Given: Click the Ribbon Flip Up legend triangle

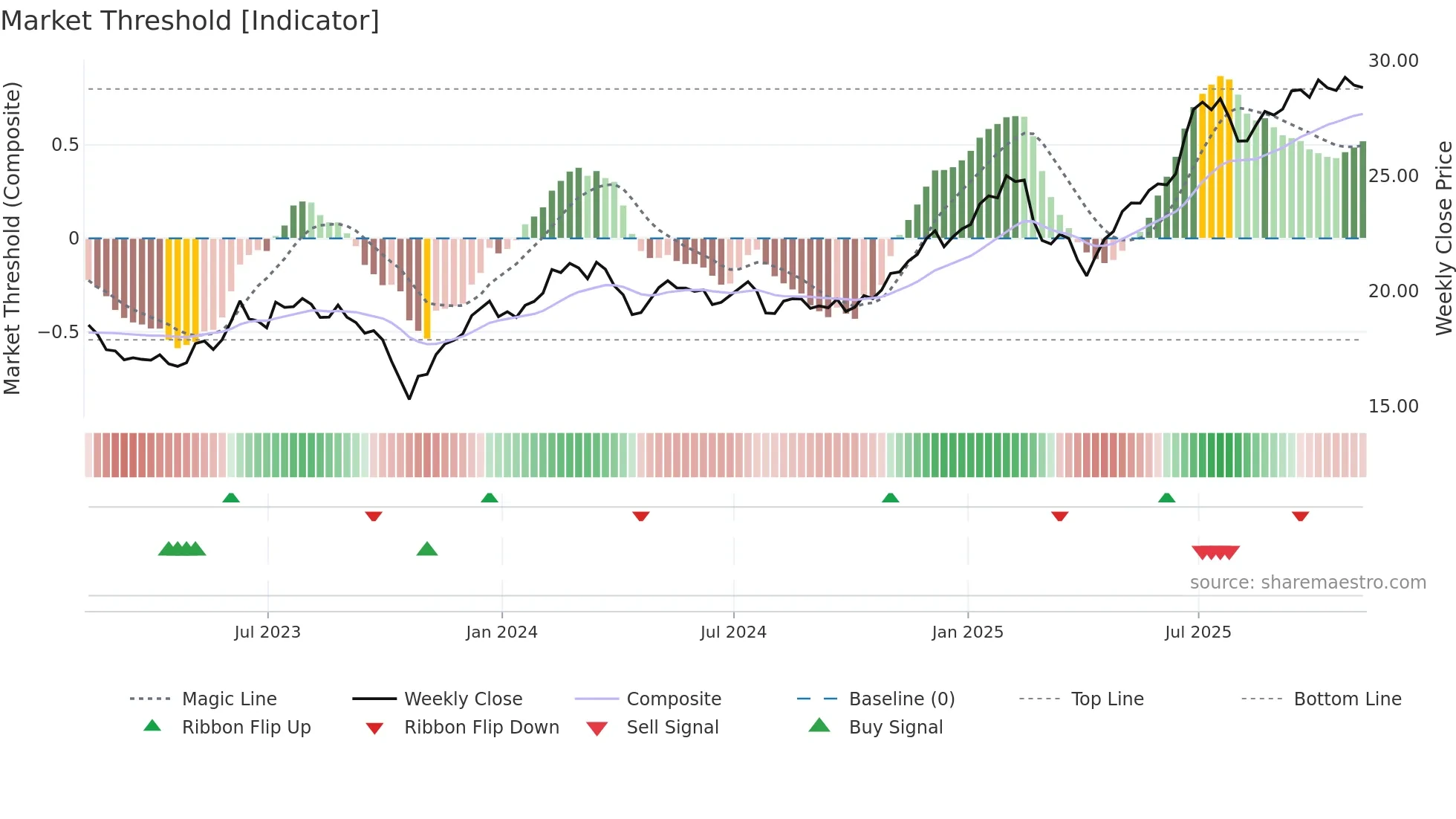Looking at the screenshot, I should (x=152, y=726).
